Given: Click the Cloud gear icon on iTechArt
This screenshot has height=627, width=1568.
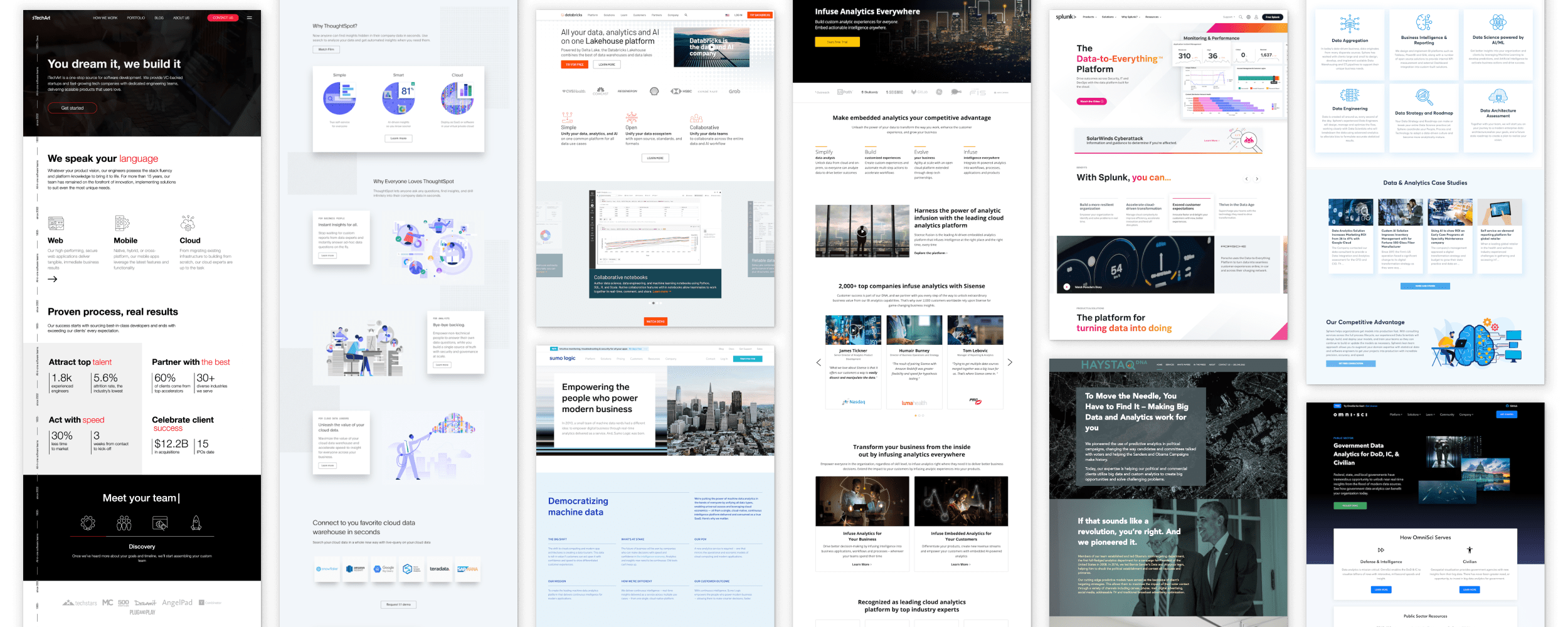Looking at the screenshot, I should click(x=188, y=223).
